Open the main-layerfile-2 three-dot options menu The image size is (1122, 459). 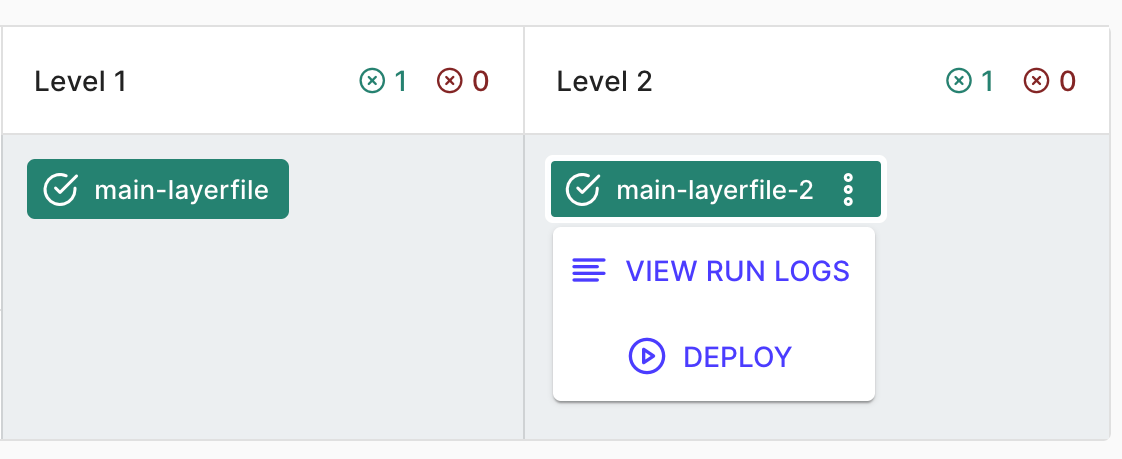848,190
